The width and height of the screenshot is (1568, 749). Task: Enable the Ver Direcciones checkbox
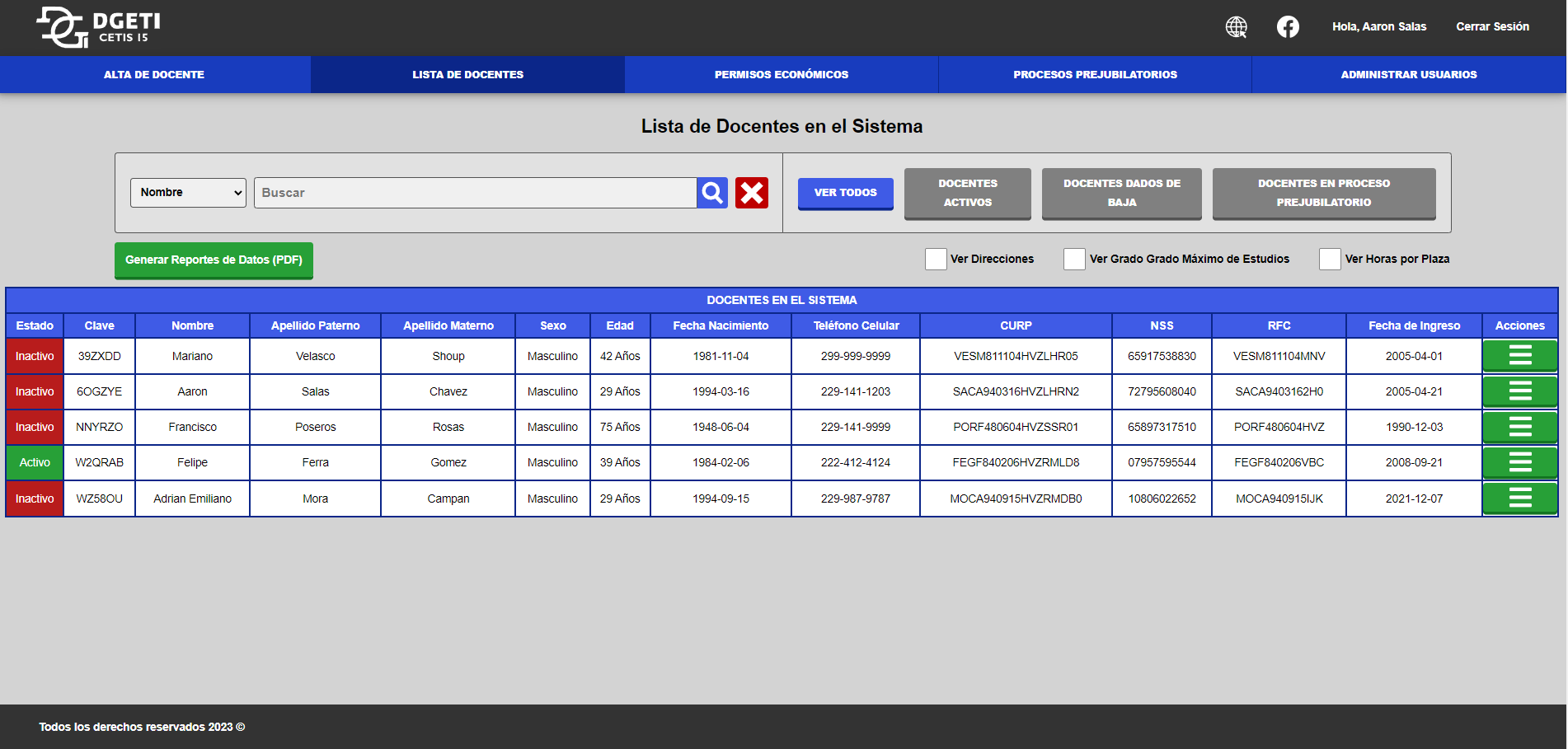pyautogui.click(x=935, y=259)
